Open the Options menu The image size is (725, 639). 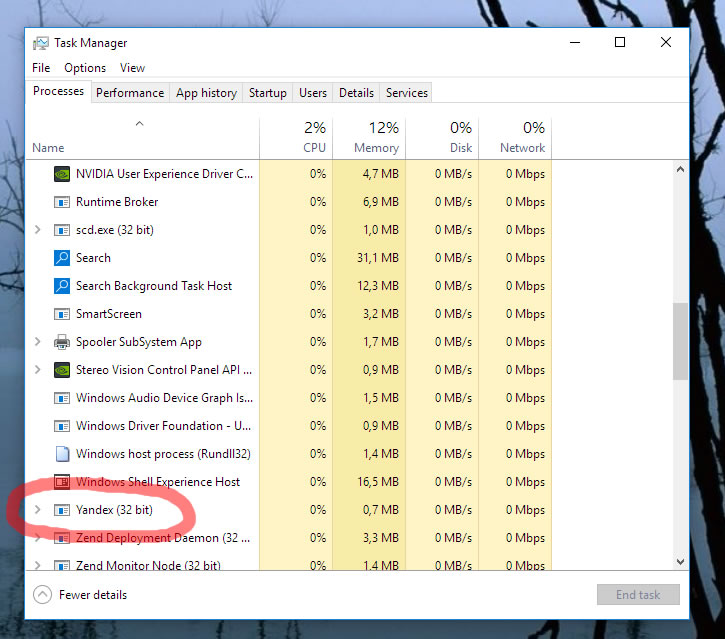(x=85, y=68)
